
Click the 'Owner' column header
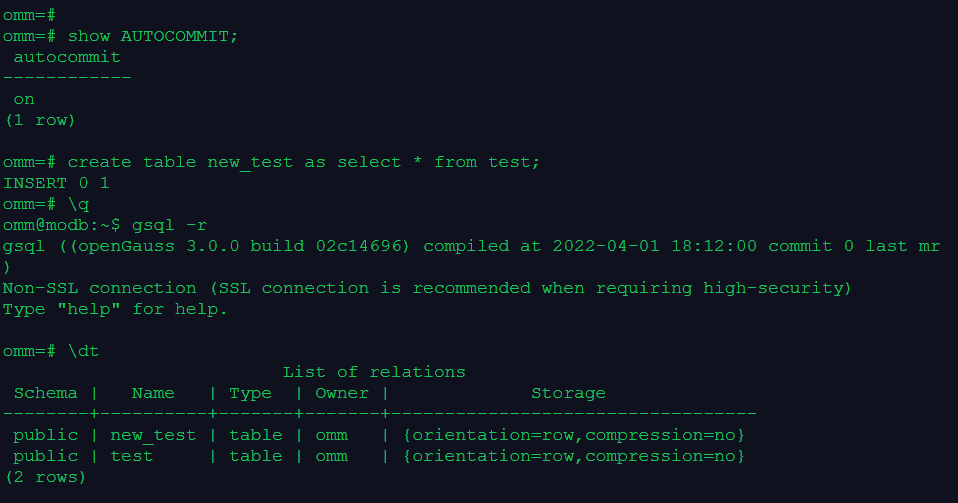(341, 393)
